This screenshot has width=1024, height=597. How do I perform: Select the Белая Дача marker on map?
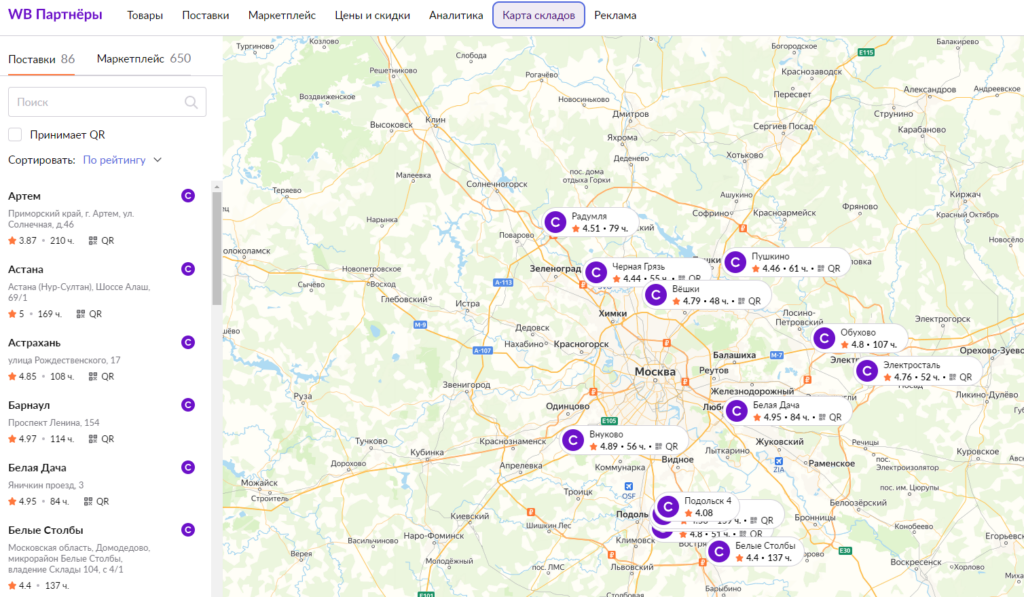point(737,411)
